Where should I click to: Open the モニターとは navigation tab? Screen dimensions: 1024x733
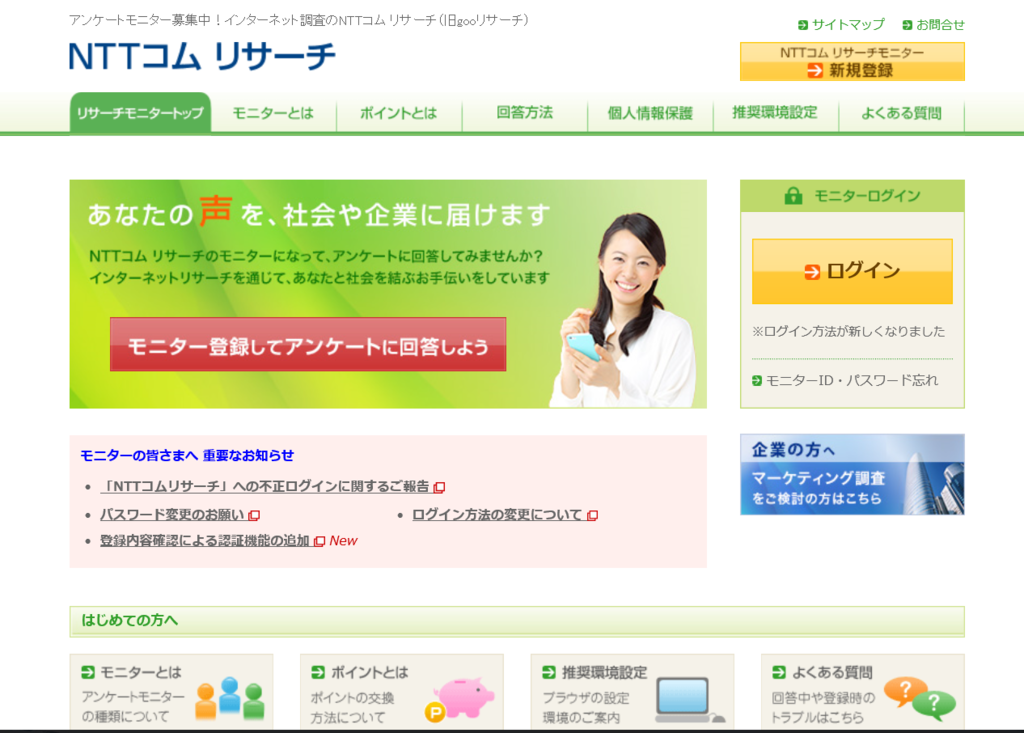click(274, 113)
